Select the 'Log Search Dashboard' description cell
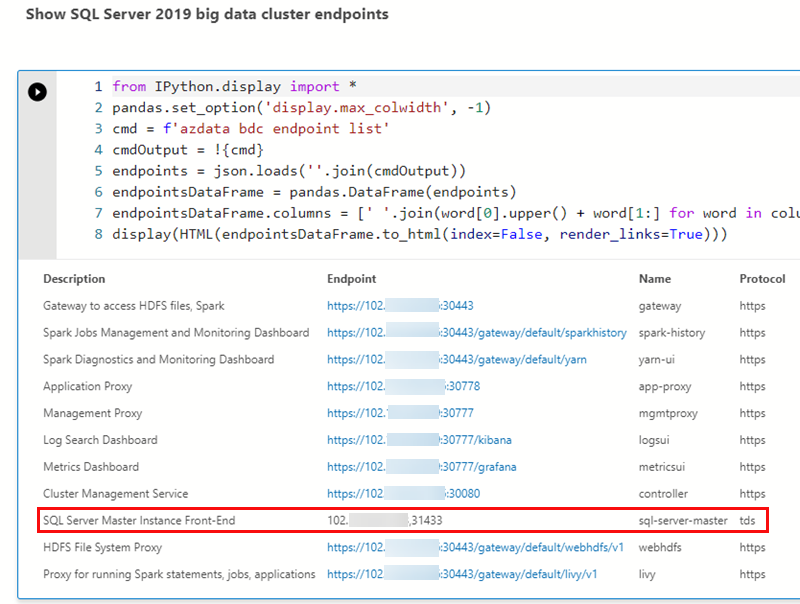The height and width of the screenshot is (604, 800). [x=101, y=440]
